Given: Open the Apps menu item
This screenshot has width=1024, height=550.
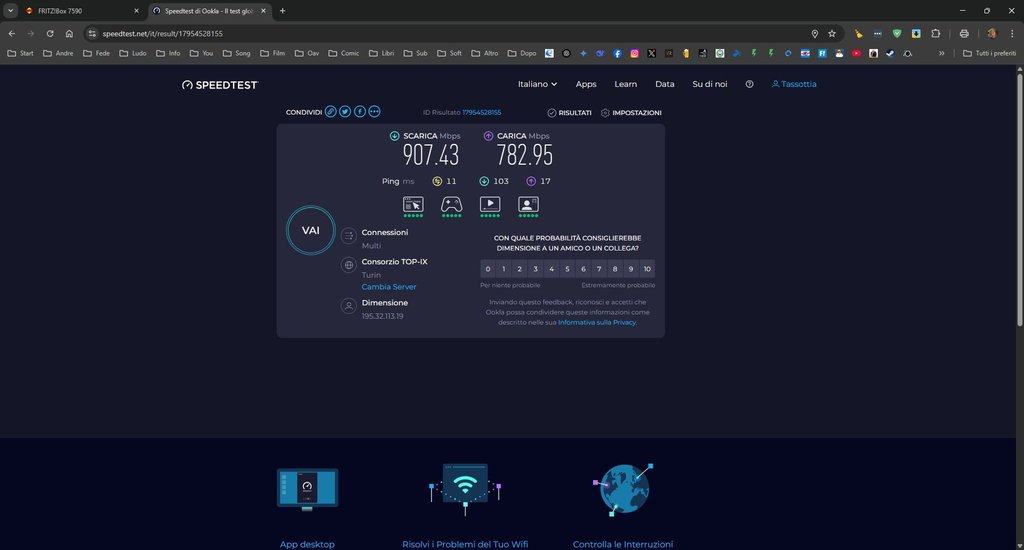Looking at the screenshot, I should pyautogui.click(x=586, y=84).
